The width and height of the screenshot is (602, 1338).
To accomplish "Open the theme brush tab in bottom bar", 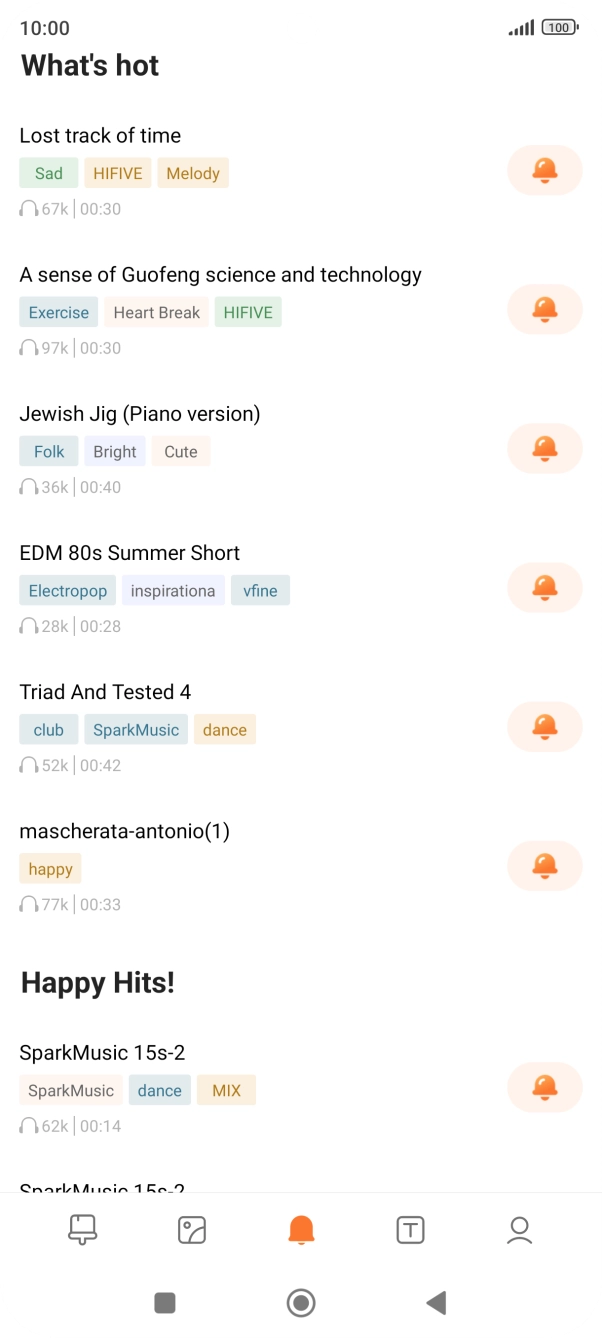I will [x=82, y=1229].
